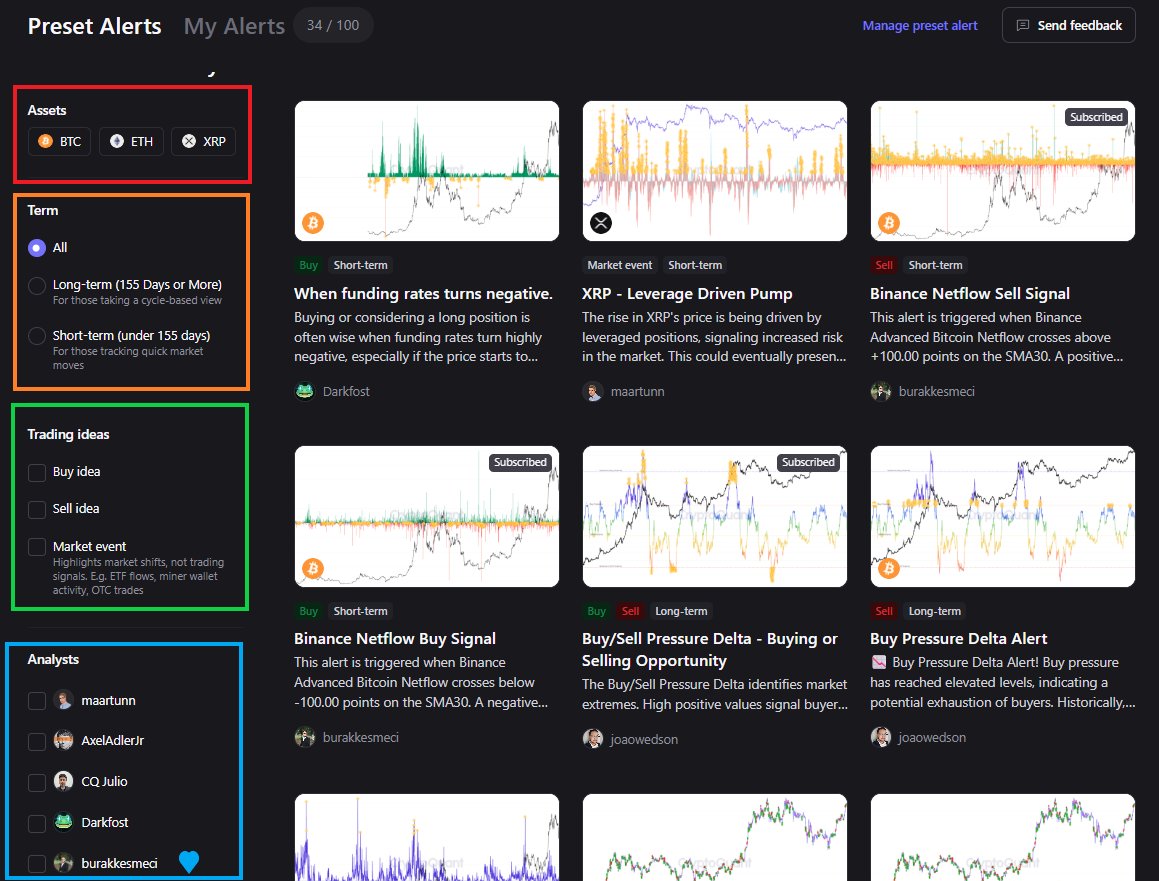Click the AxelAdlerJr avatar in Analysts filter

pyautogui.click(x=64, y=741)
